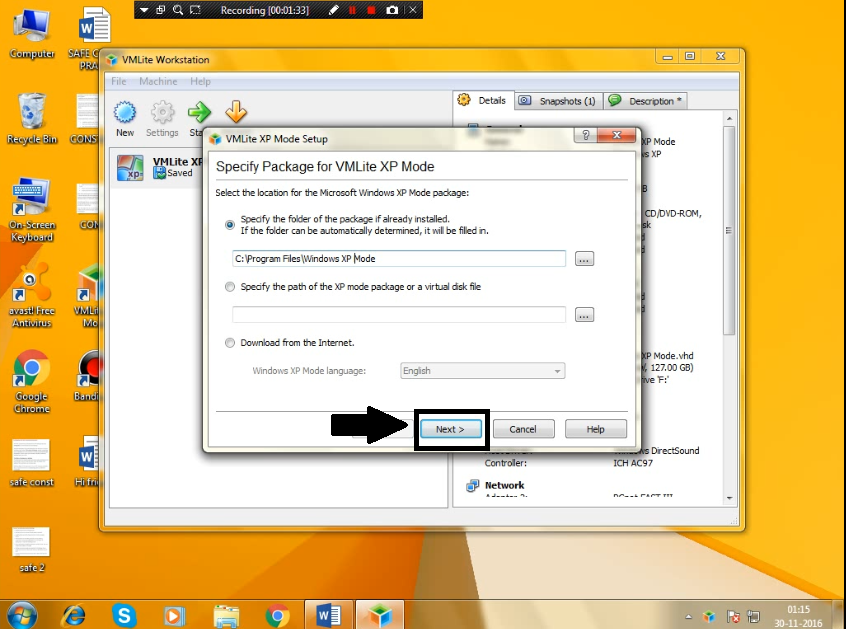
Task: Choose 'Specify the path of the XP mode package'
Action: tap(230, 286)
